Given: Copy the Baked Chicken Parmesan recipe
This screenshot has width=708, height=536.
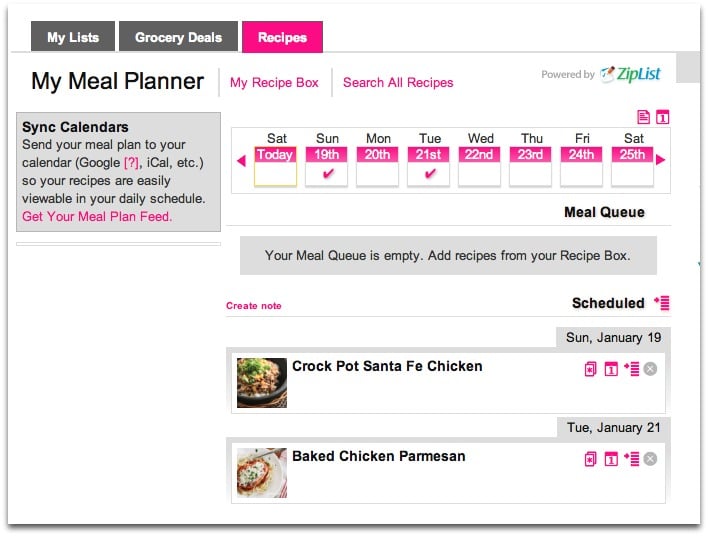Looking at the screenshot, I should [x=590, y=459].
